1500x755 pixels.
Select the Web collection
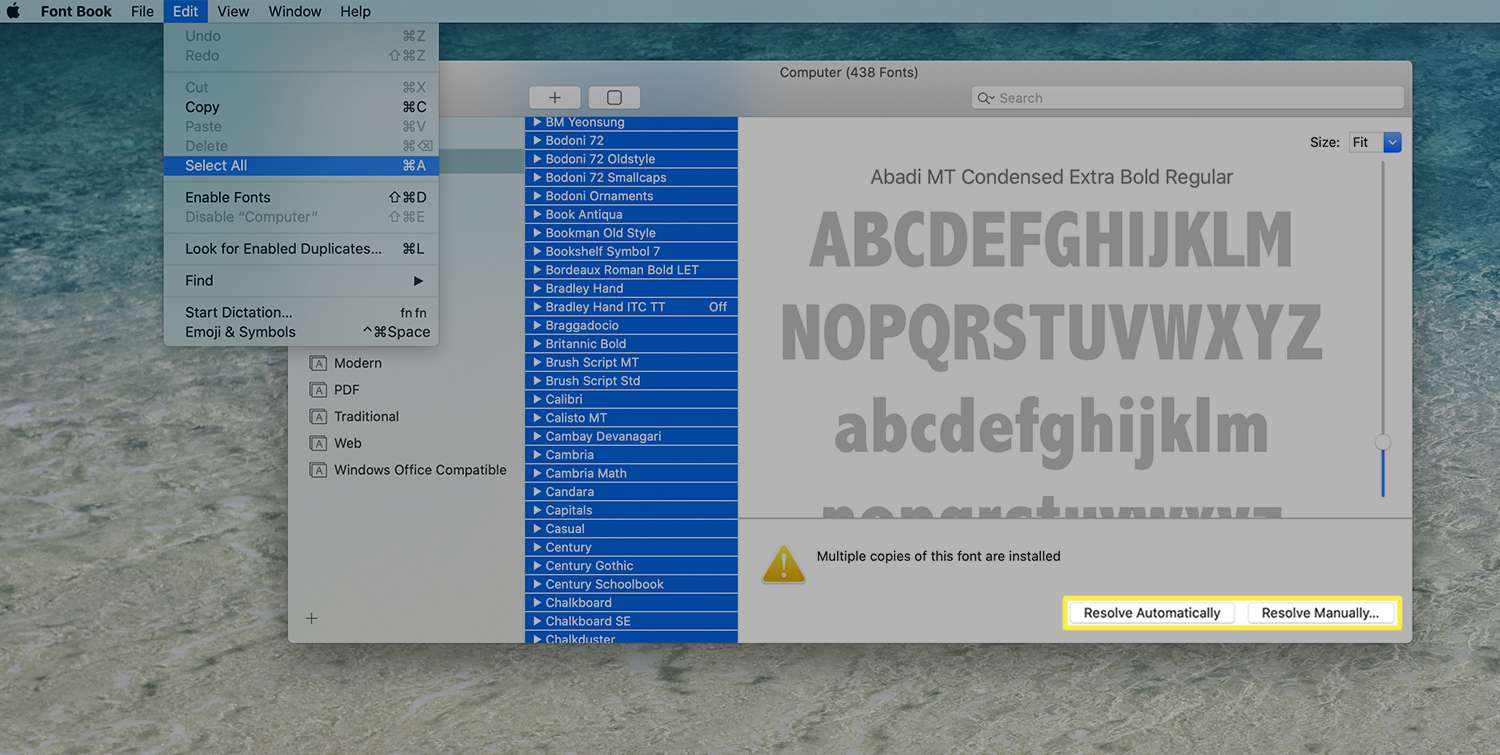click(x=348, y=443)
